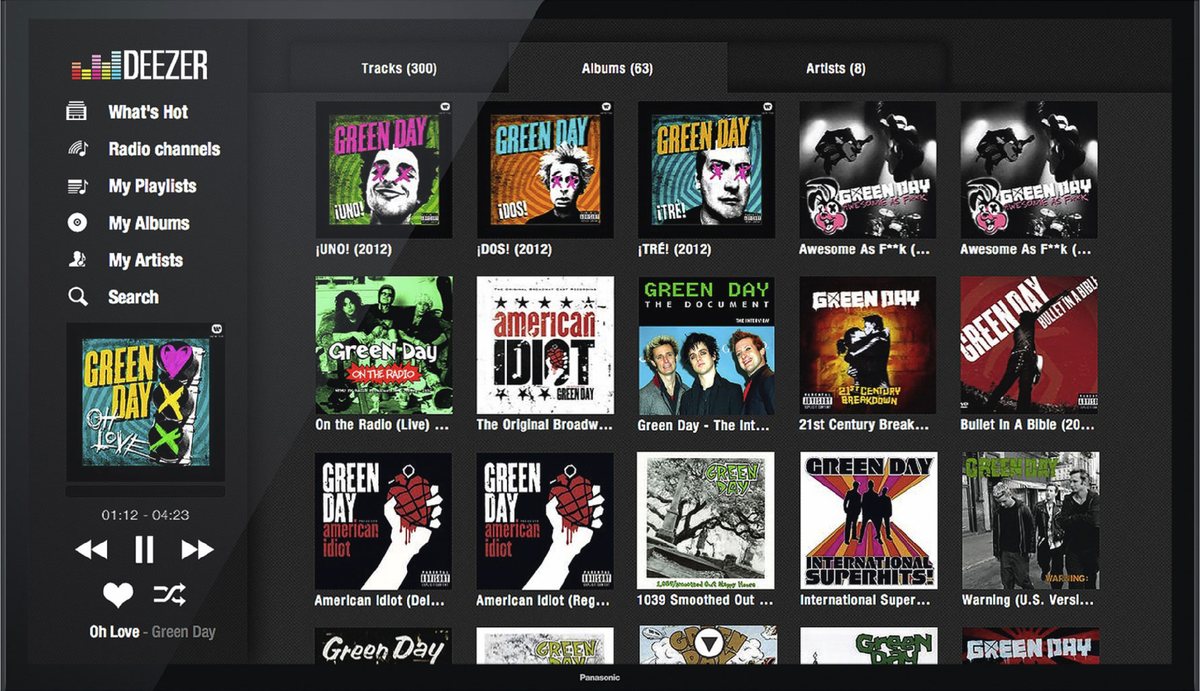Switch to the Artists (8) tab
Screen dimensions: 1200x691
click(836, 69)
